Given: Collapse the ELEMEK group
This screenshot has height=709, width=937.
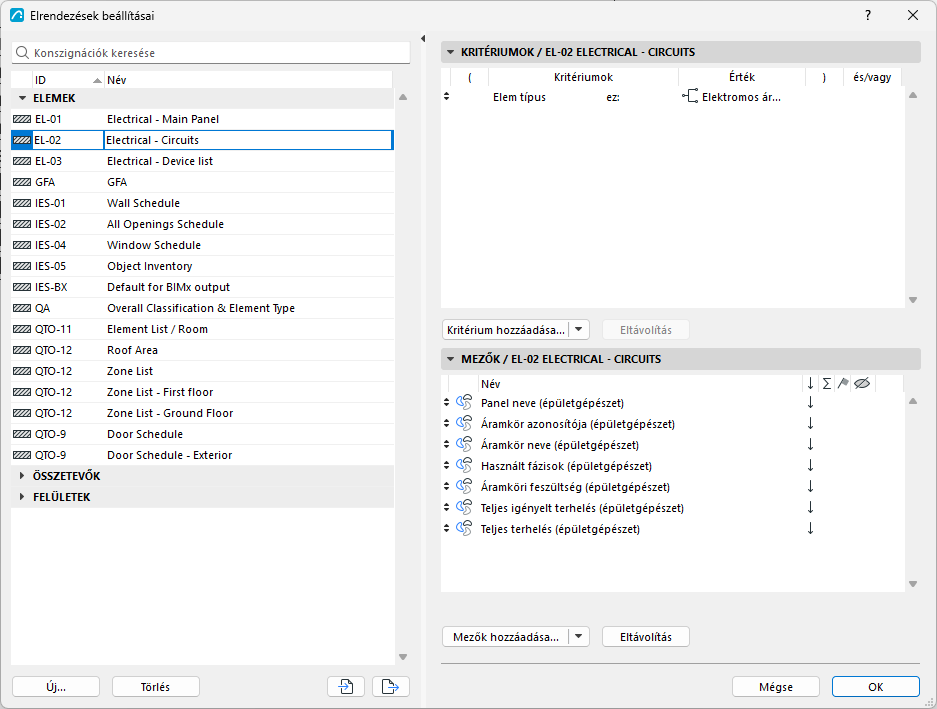Looking at the screenshot, I should coord(23,98).
